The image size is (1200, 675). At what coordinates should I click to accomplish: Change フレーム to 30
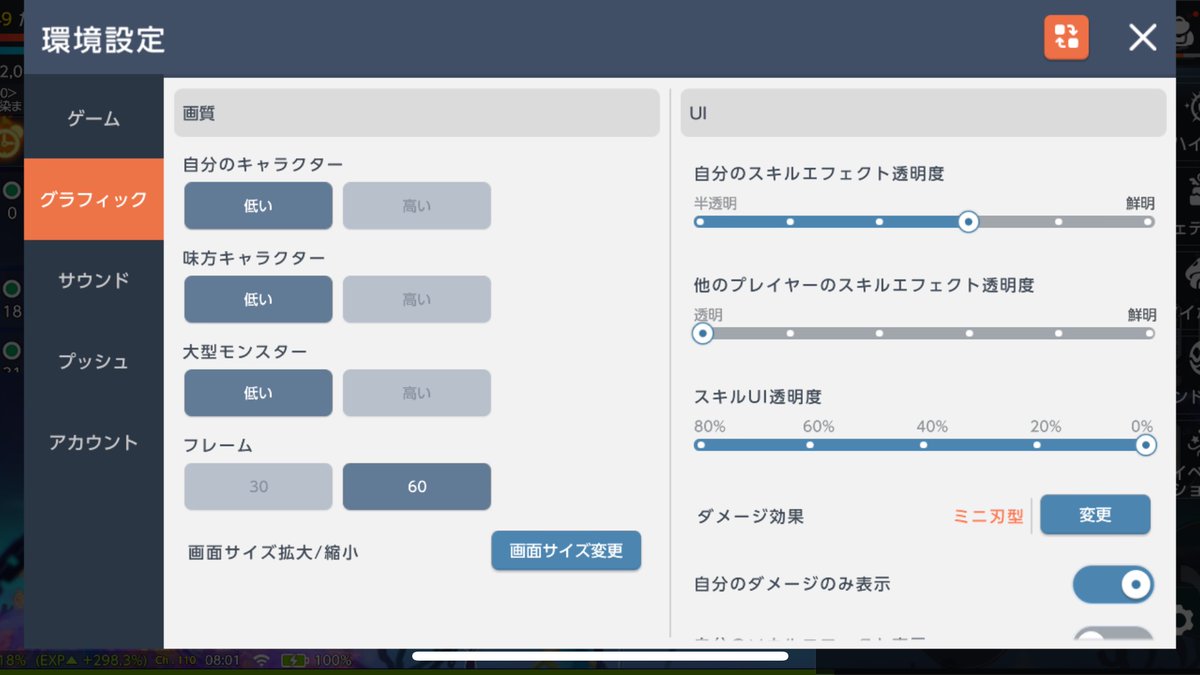(x=258, y=487)
